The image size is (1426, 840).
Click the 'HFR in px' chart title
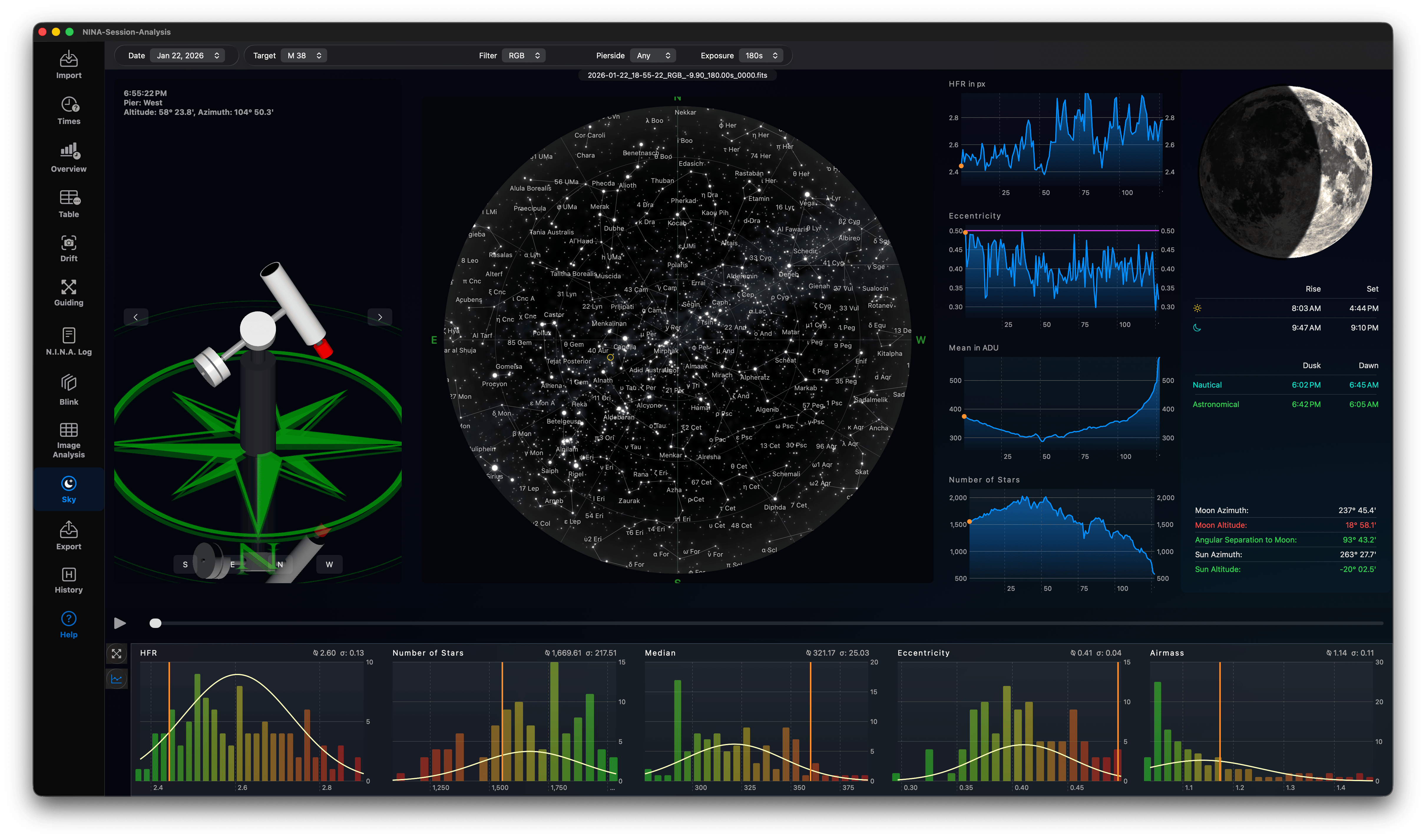click(x=967, y=84)
